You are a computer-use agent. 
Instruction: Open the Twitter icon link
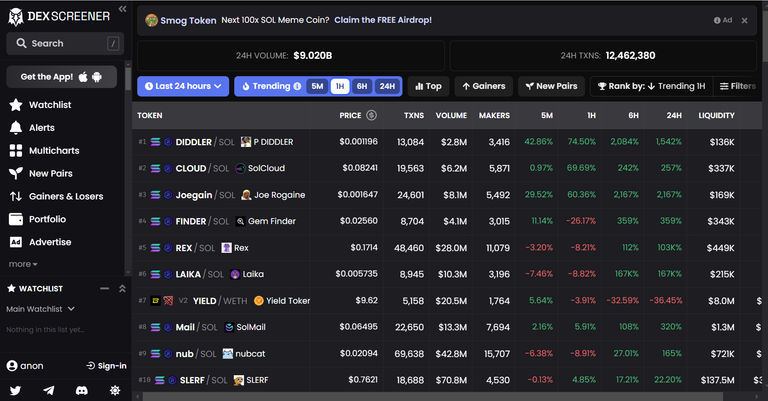(16, 390)
